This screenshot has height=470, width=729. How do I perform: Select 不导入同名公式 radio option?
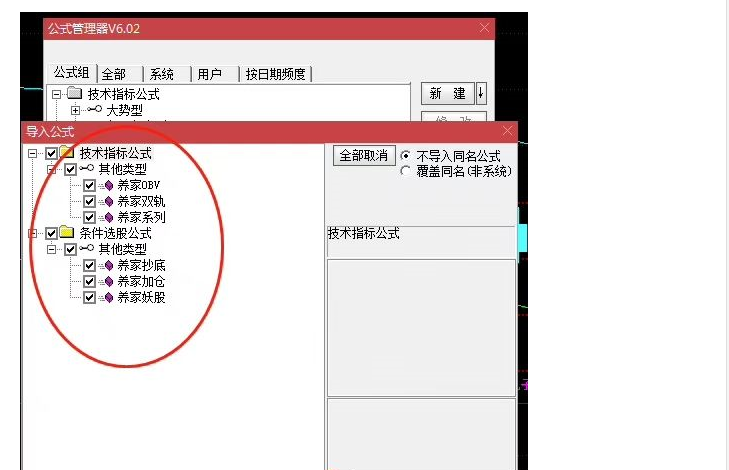405,156
